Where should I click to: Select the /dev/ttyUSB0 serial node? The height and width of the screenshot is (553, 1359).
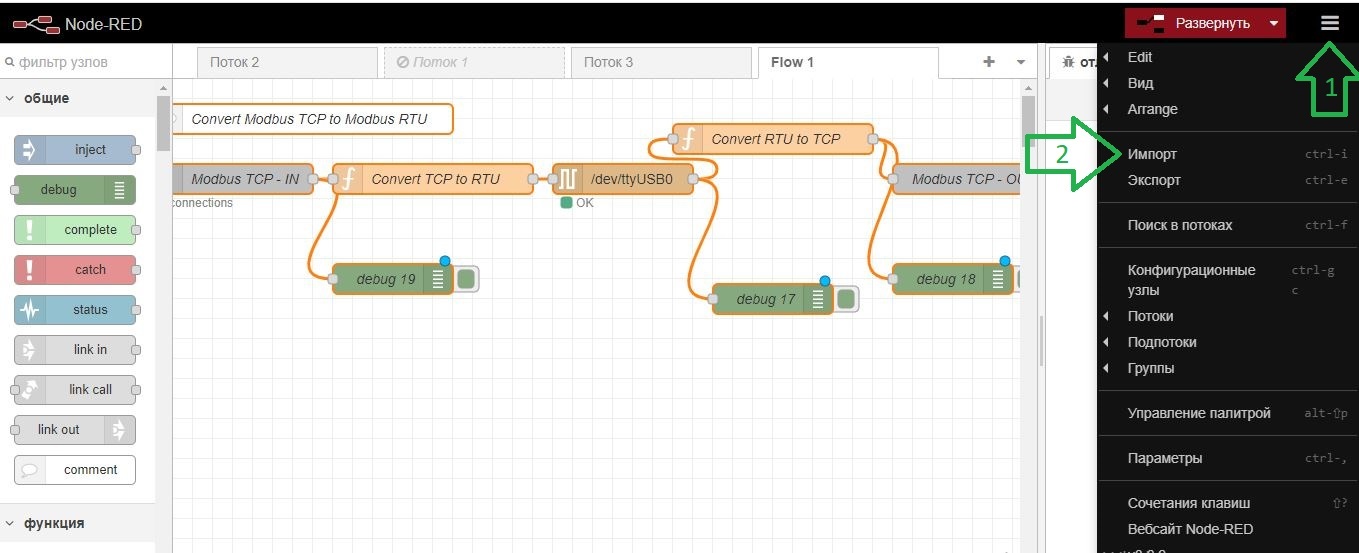(x=623, y=179)
